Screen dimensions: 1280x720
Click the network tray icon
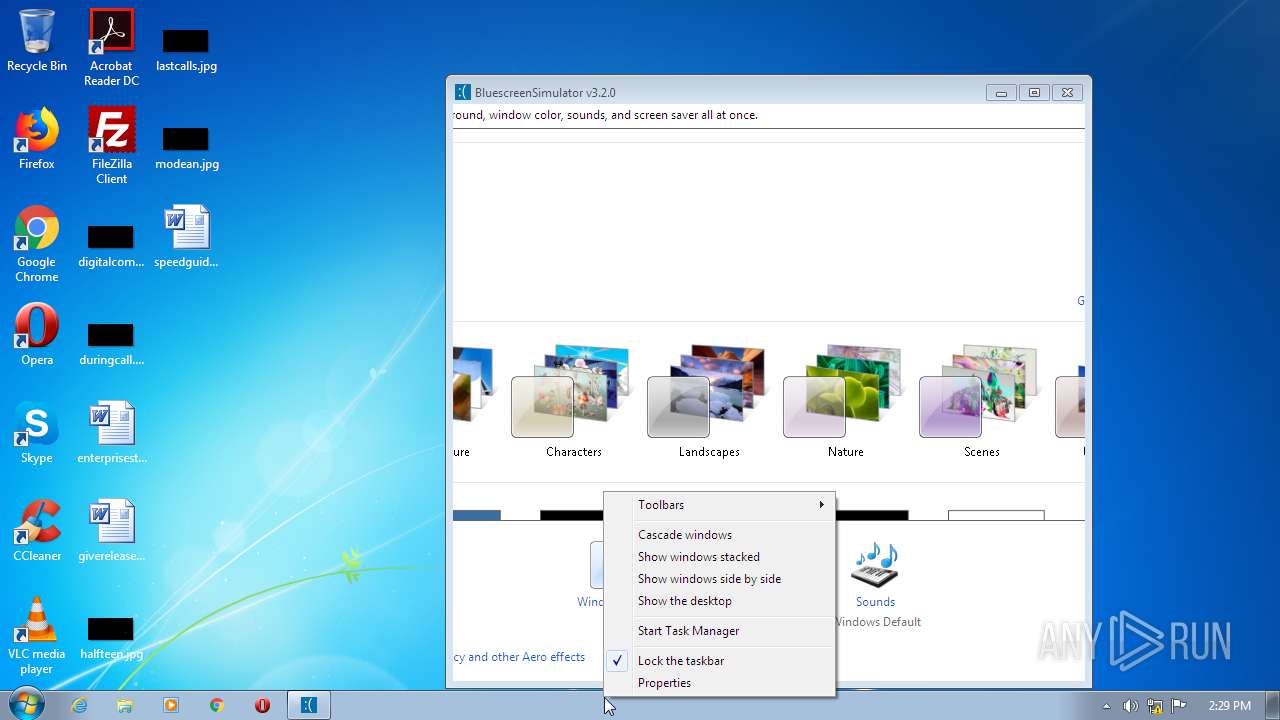(x=1154, y=705)
